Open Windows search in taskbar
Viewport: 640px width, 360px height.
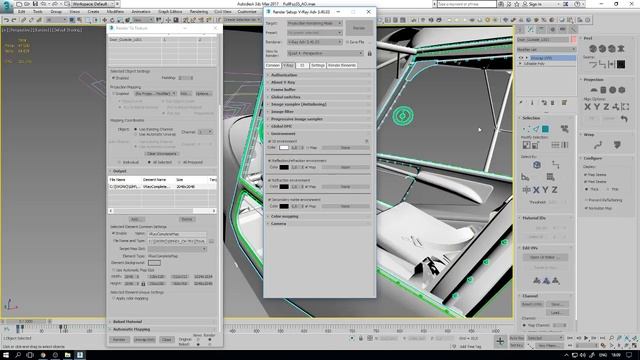(18, 355)
